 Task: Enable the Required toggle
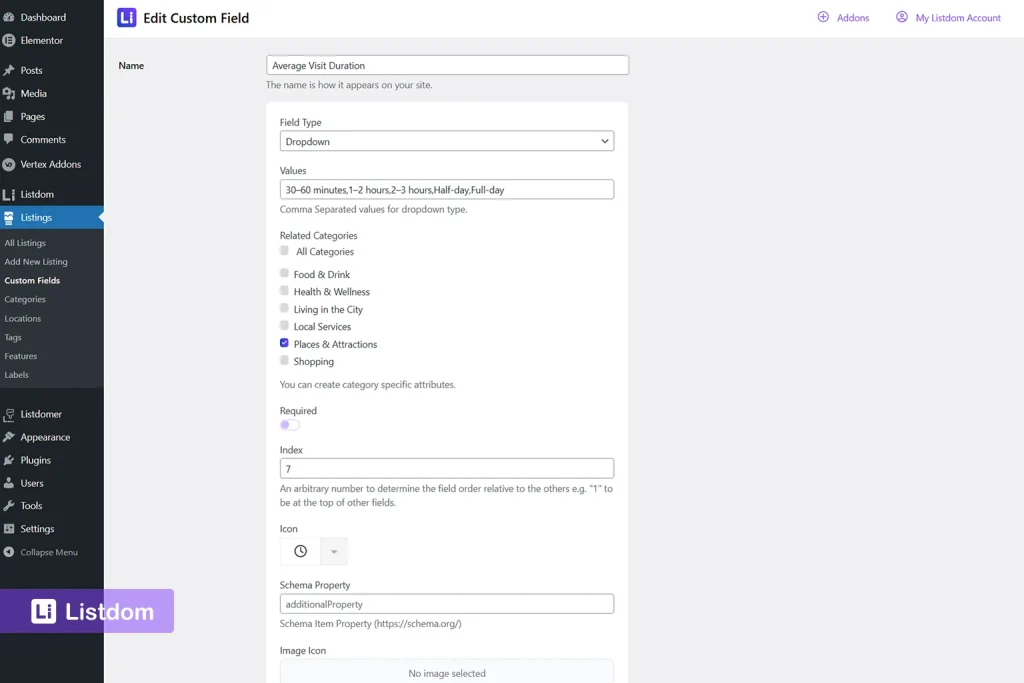(290, 424)
